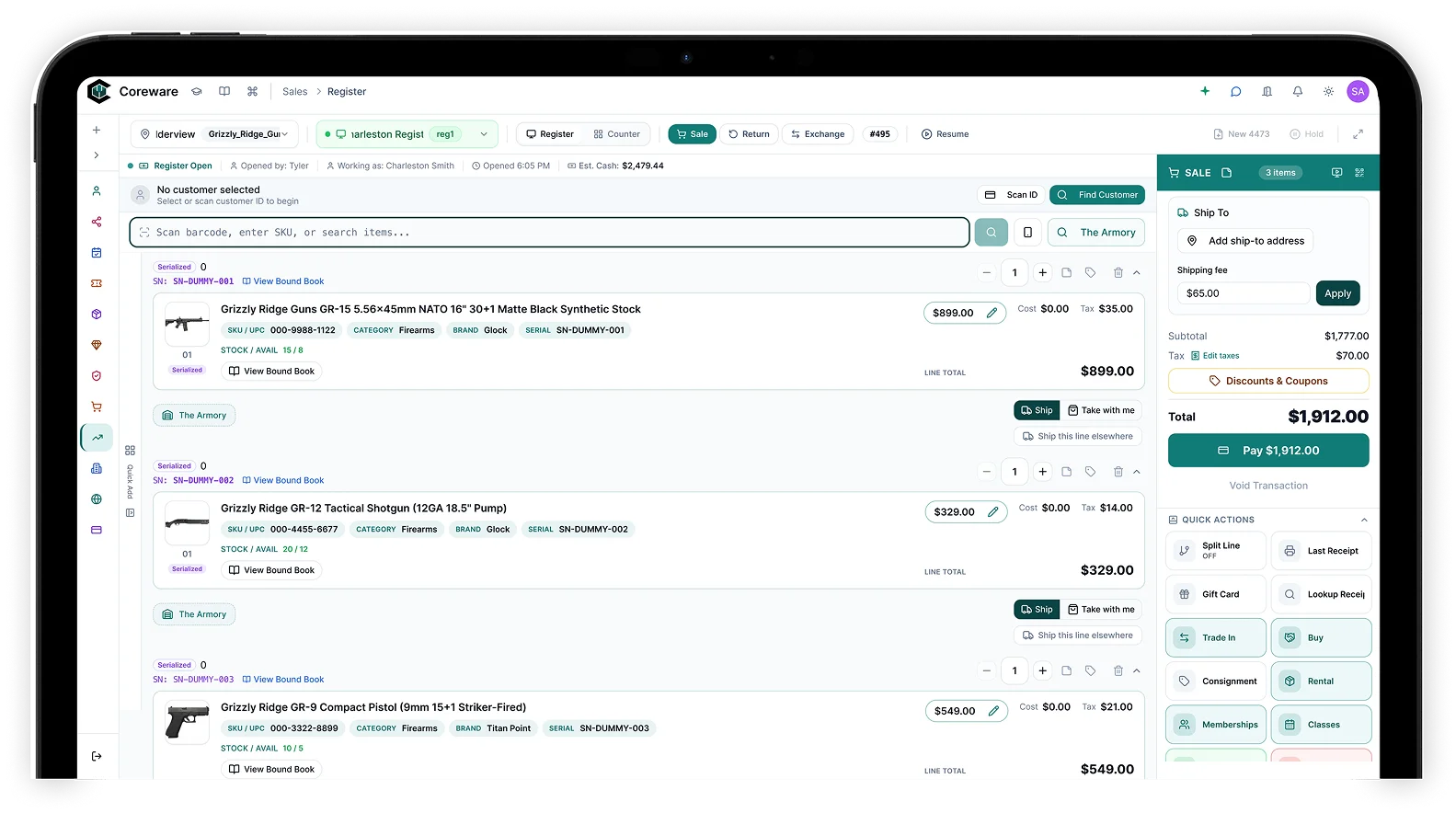
Task: Select Take with me for GR-15
Action: click(1101, 410)
